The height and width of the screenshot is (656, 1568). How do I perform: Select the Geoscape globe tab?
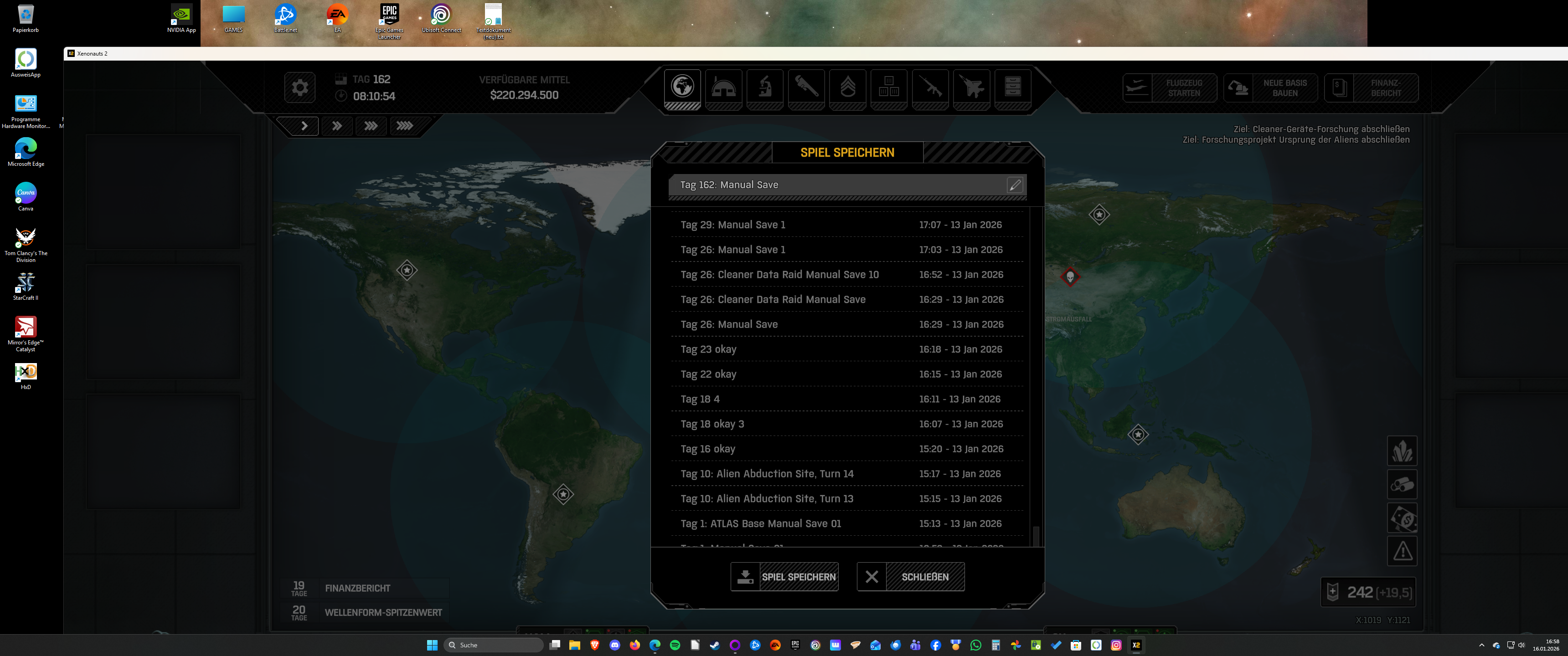pos(682,87)
